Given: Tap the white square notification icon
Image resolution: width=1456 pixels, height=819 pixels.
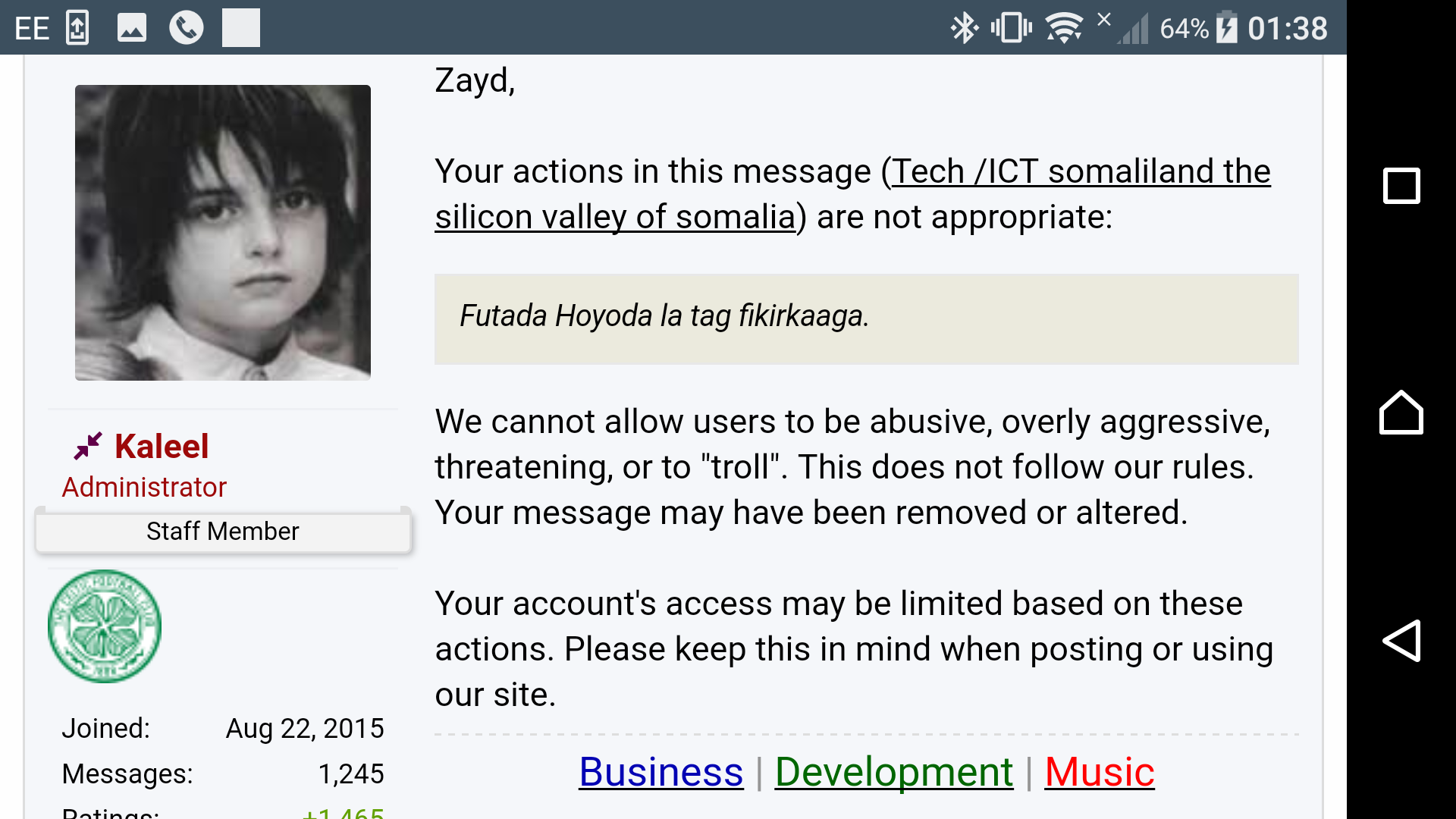Looking at the screenshot, I should [241, 28].
